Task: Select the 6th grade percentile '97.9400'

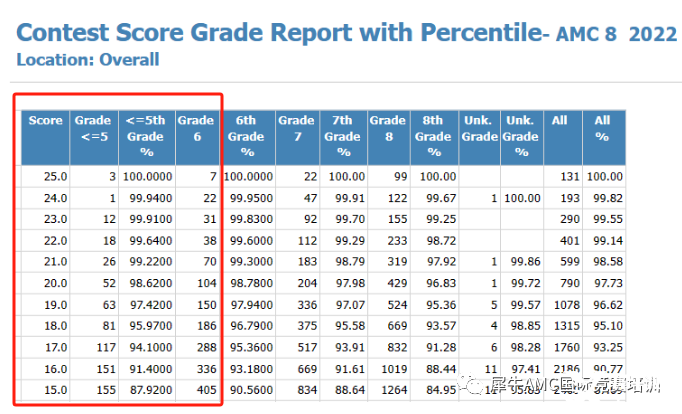Action: pos(251,305)
